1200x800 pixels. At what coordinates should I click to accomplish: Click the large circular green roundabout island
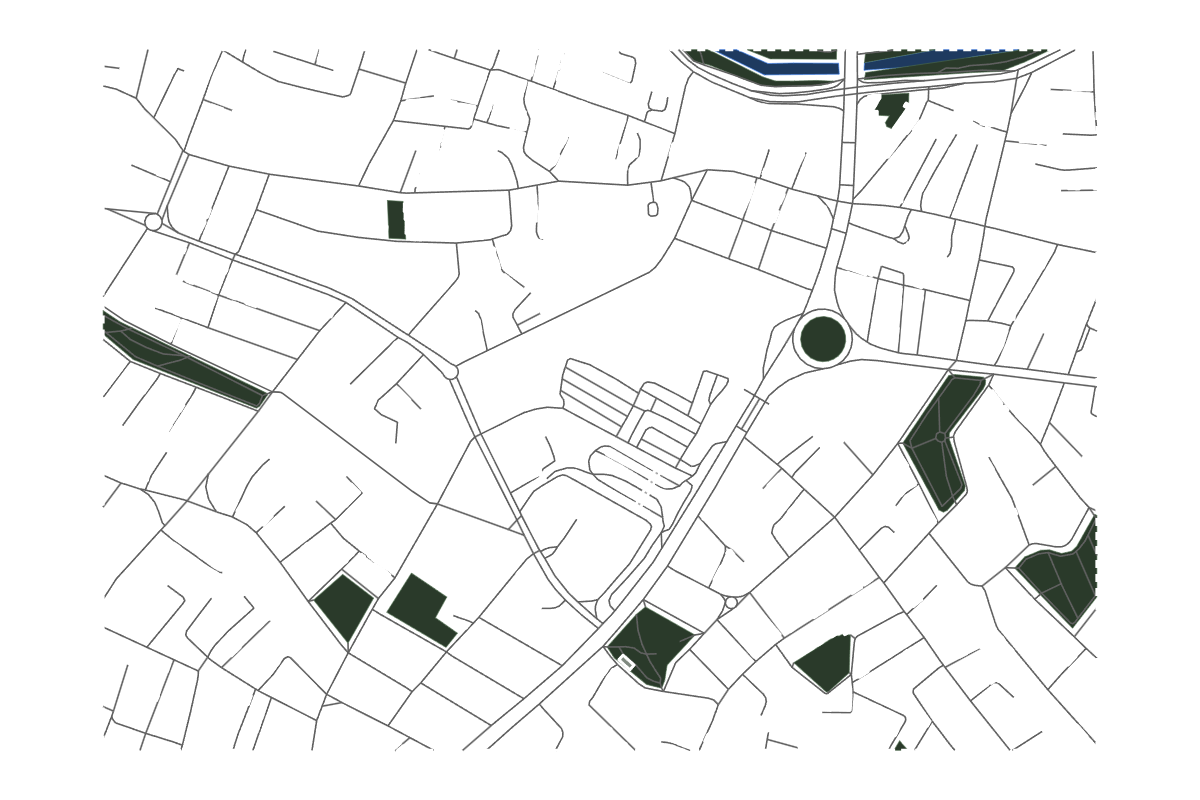(824, 339)
